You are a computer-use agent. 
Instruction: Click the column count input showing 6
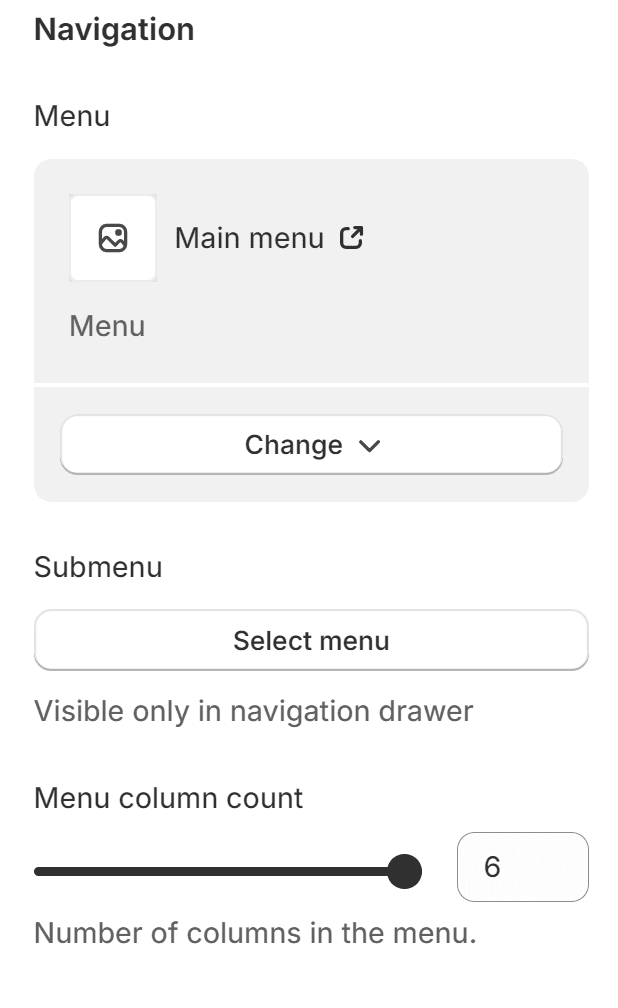(x=522, y=867)
